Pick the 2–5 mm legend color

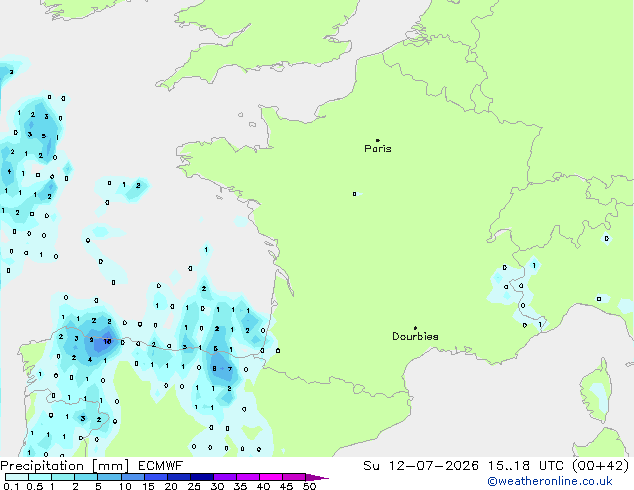(x=86, y=477)
